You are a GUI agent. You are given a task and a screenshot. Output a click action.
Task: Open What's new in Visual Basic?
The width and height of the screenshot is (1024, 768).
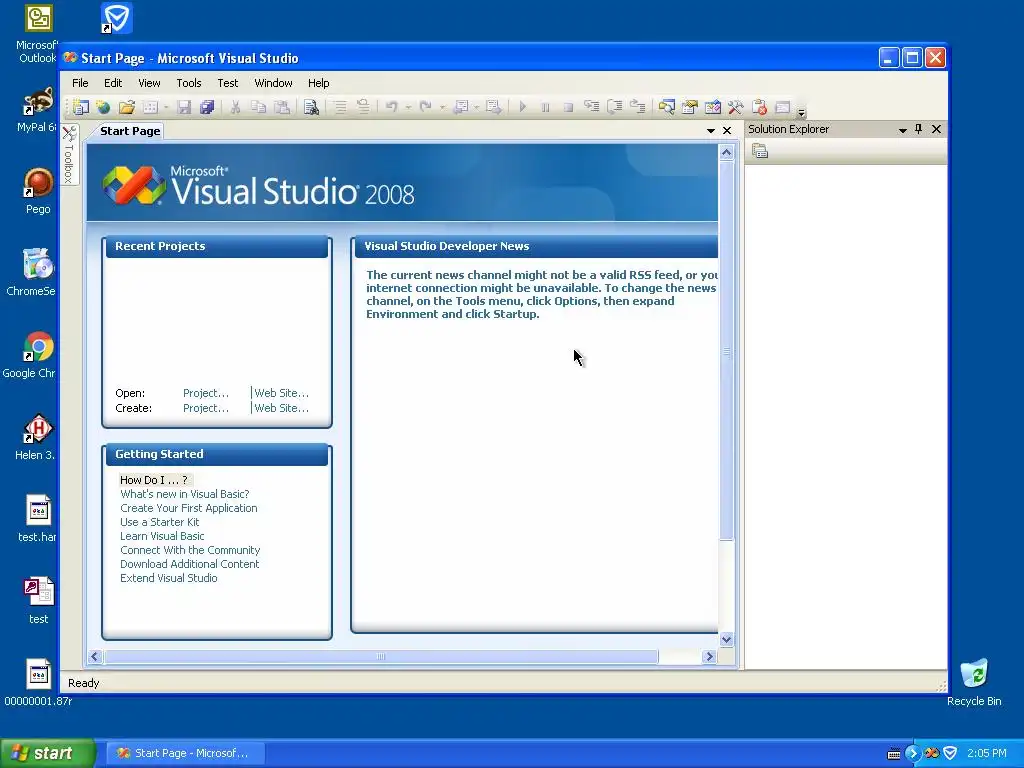coord(185,494)
